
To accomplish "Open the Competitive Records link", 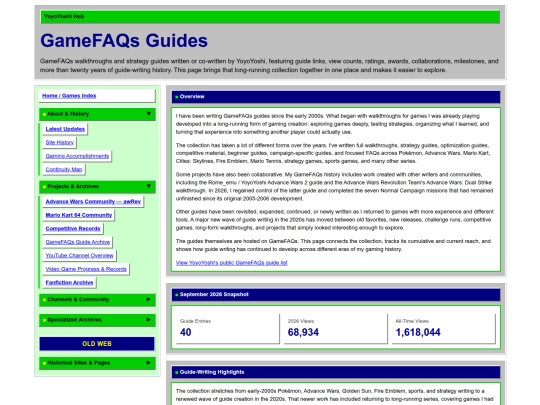I will click(73, 228).
